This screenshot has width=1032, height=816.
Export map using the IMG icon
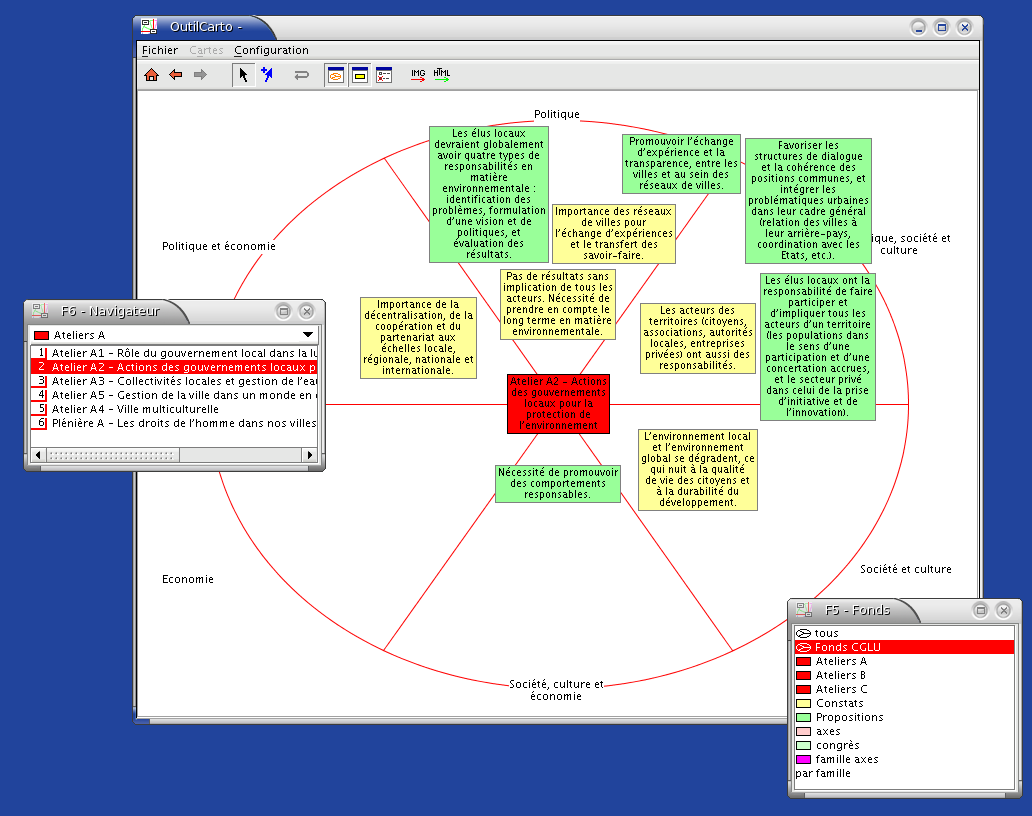coord(418,75)
